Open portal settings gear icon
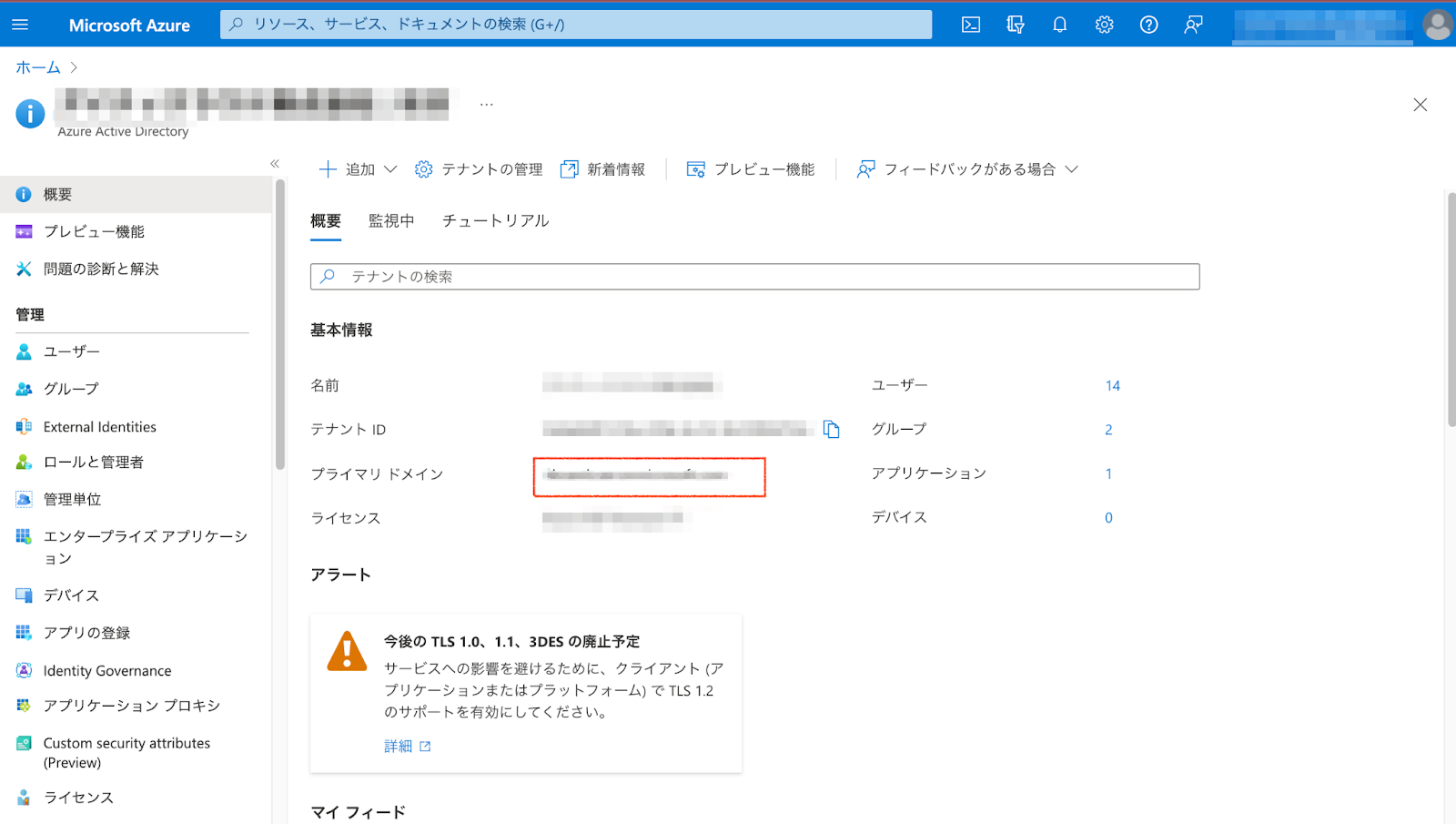 pyautogui.click(x=1104, y=25)
